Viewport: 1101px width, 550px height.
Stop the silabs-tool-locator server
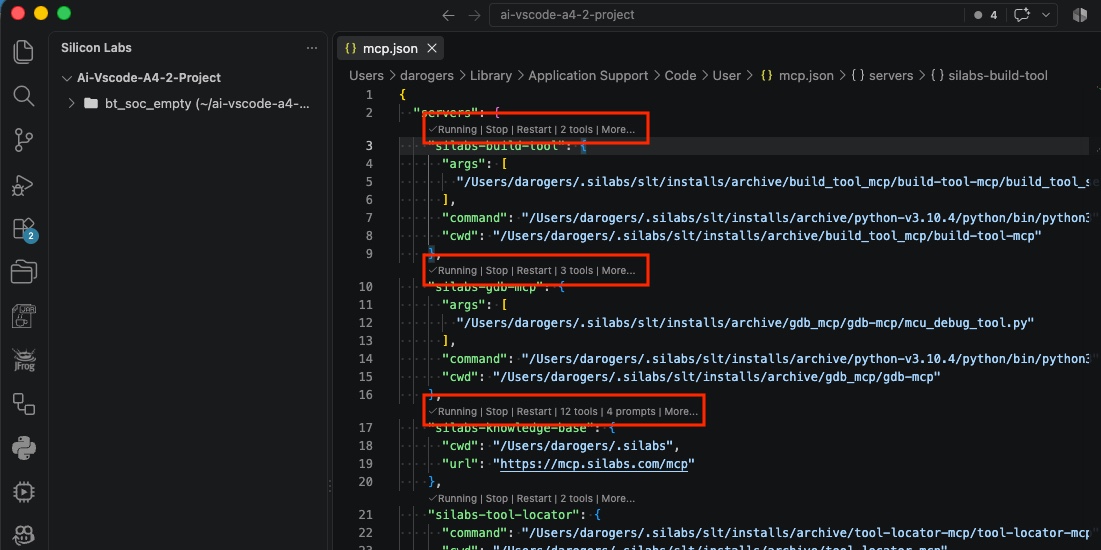click(x=496, y=499)
